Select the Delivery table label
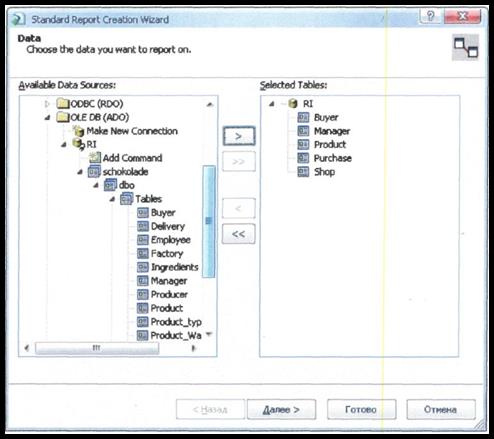Screen dimensions: 494x439 168,226
